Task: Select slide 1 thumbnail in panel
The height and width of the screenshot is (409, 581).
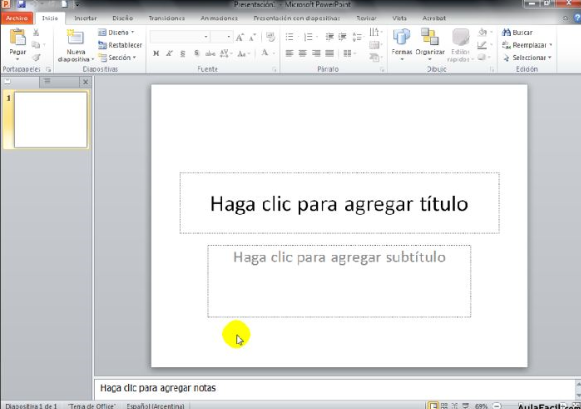Action: coord(50,120)
